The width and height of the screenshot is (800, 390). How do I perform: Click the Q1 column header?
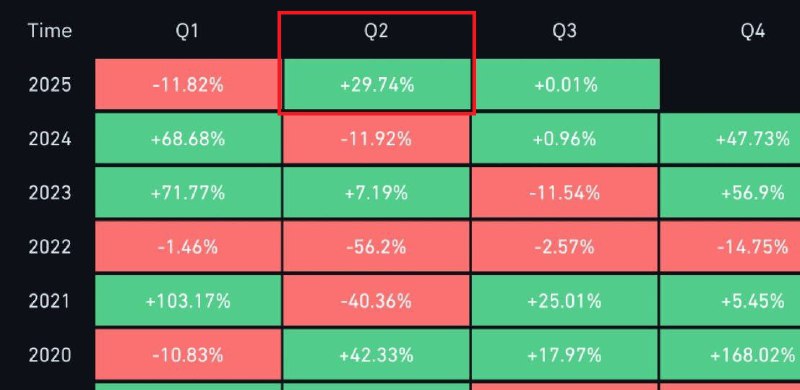coord(187,32)
